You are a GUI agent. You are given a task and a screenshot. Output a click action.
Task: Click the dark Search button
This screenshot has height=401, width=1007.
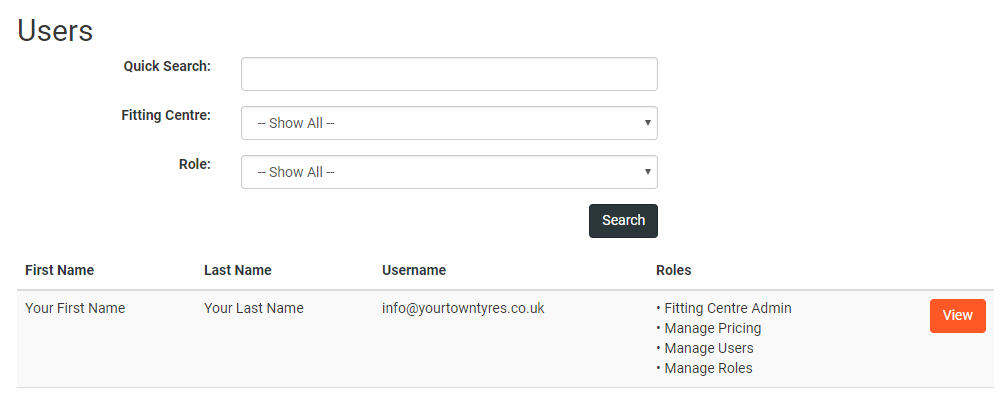(623, 220)
